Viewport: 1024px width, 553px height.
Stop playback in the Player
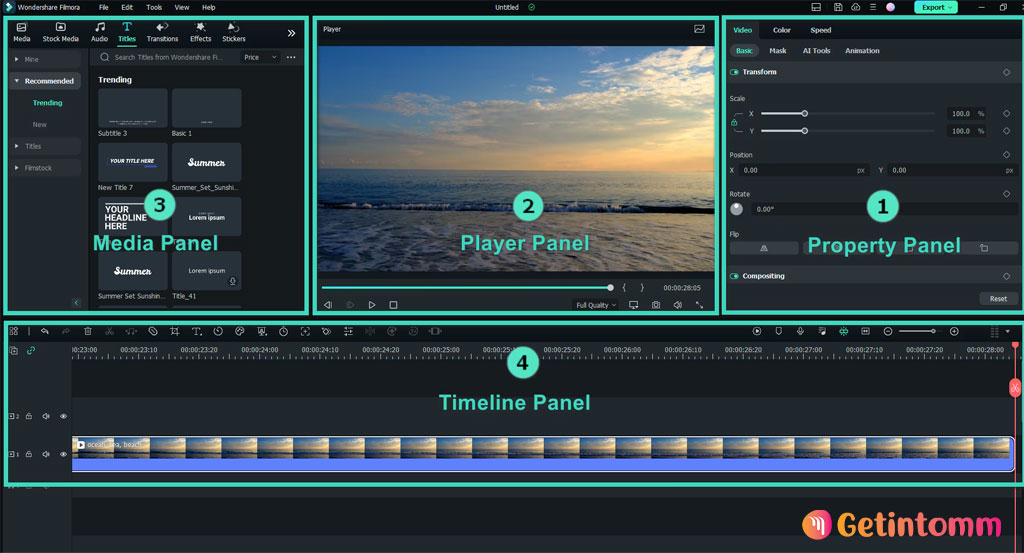[393, 305]
